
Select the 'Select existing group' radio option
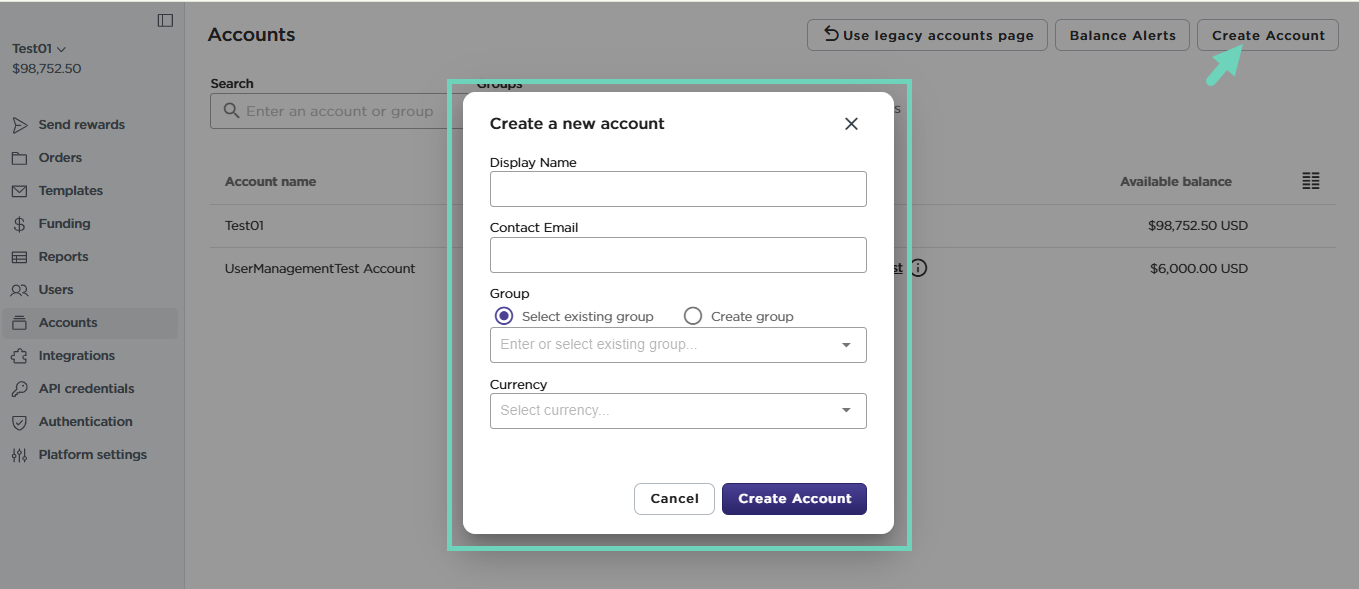[504, 316]
